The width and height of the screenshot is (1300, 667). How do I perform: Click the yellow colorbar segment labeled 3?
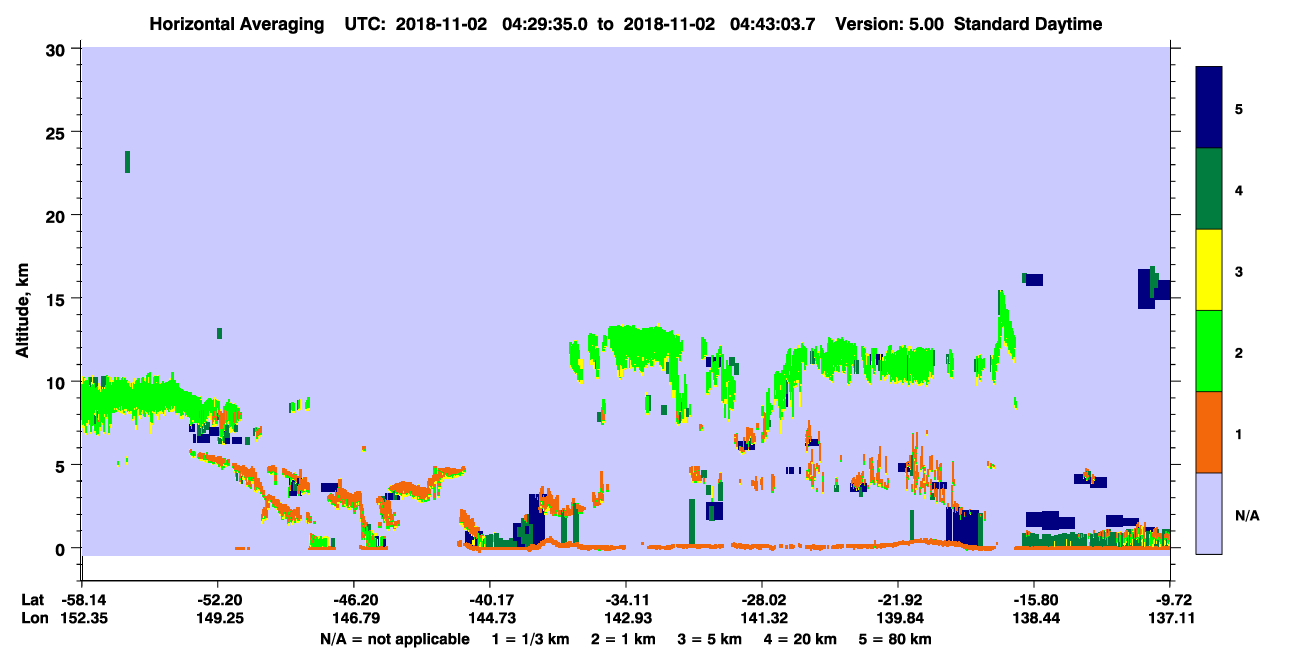click(1209, 270)
